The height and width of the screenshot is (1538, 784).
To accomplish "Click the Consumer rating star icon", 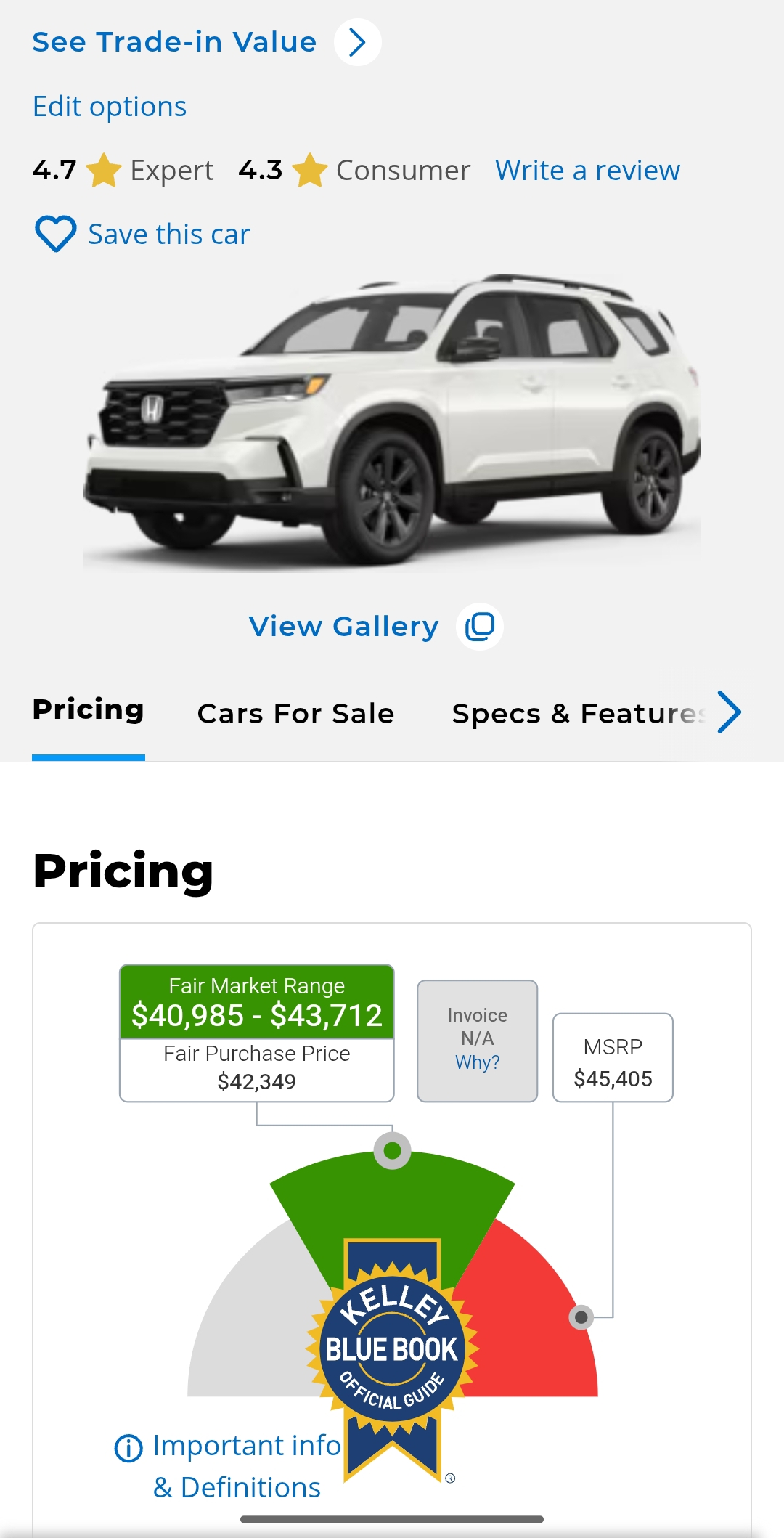I will click(310, 171).
